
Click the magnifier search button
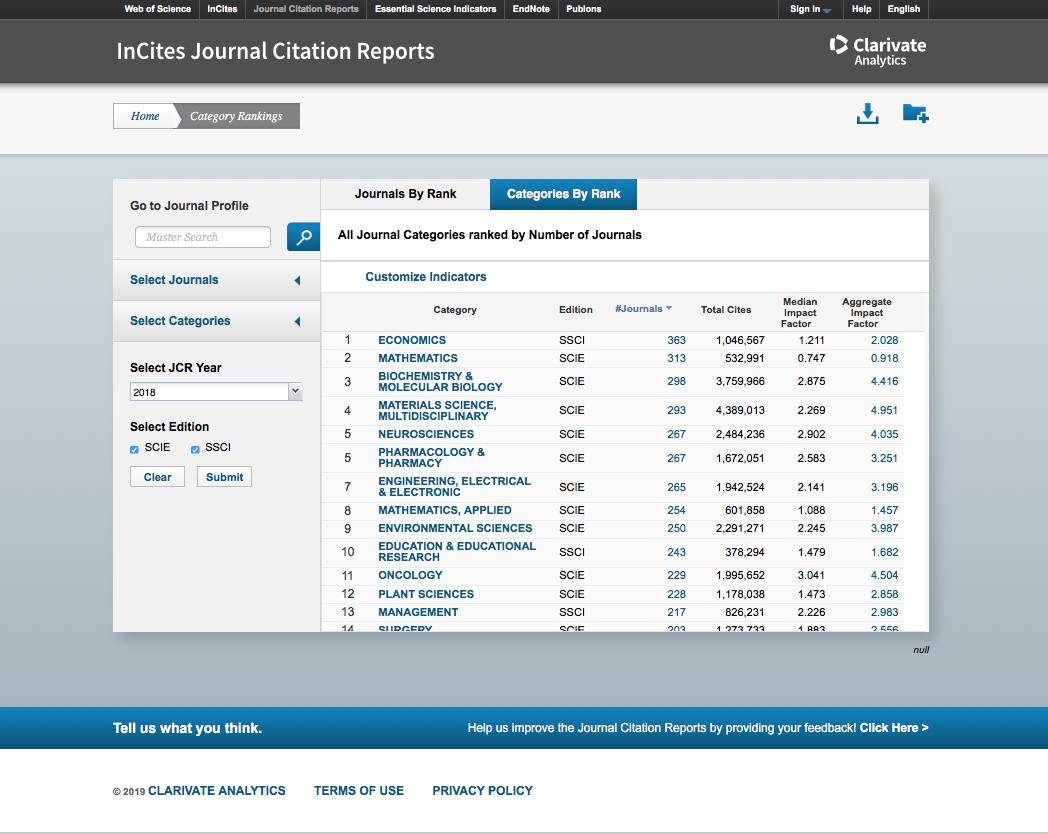click(x=303, y=237)
